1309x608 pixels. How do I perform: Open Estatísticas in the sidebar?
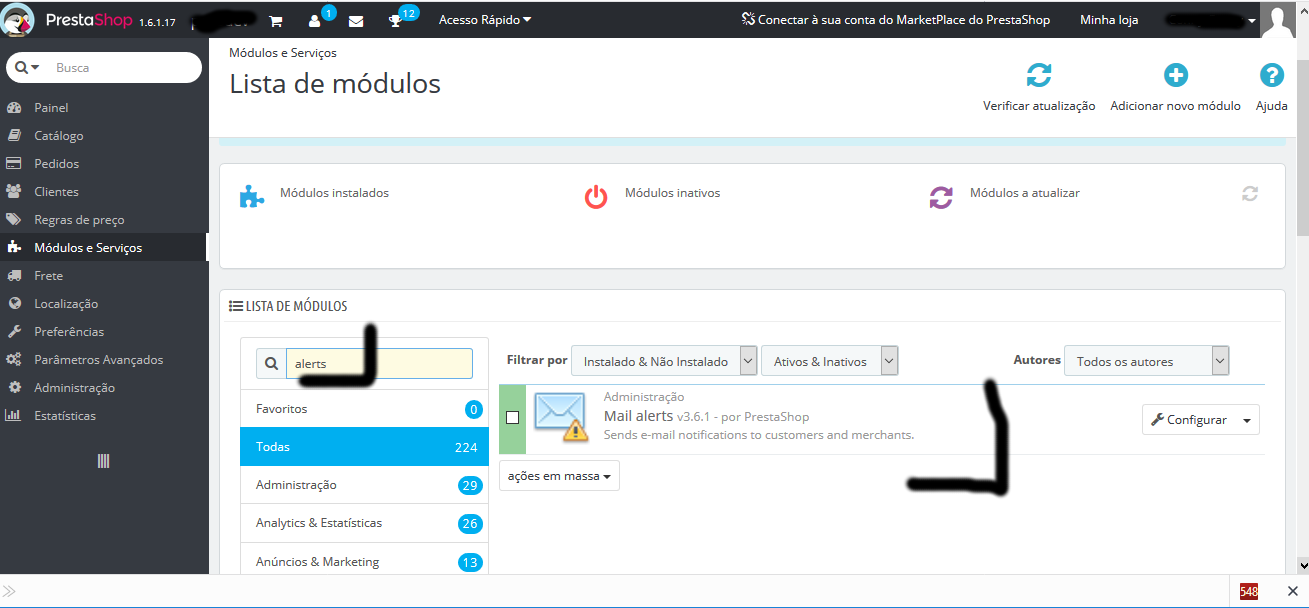click(x=104, y=416)
